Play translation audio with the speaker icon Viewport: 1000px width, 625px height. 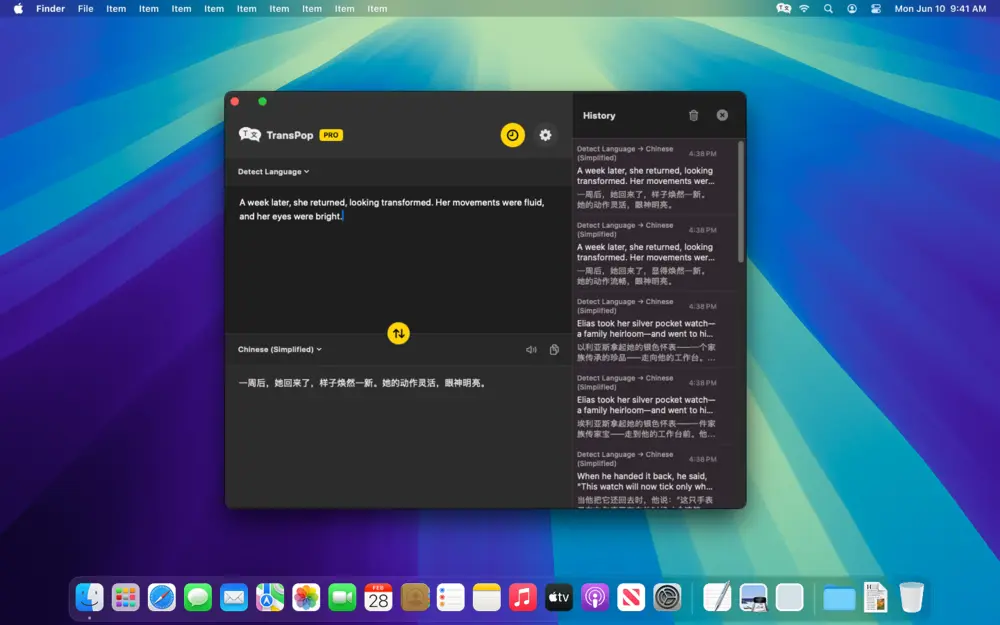pyautogui.click(x=531, y=348)
